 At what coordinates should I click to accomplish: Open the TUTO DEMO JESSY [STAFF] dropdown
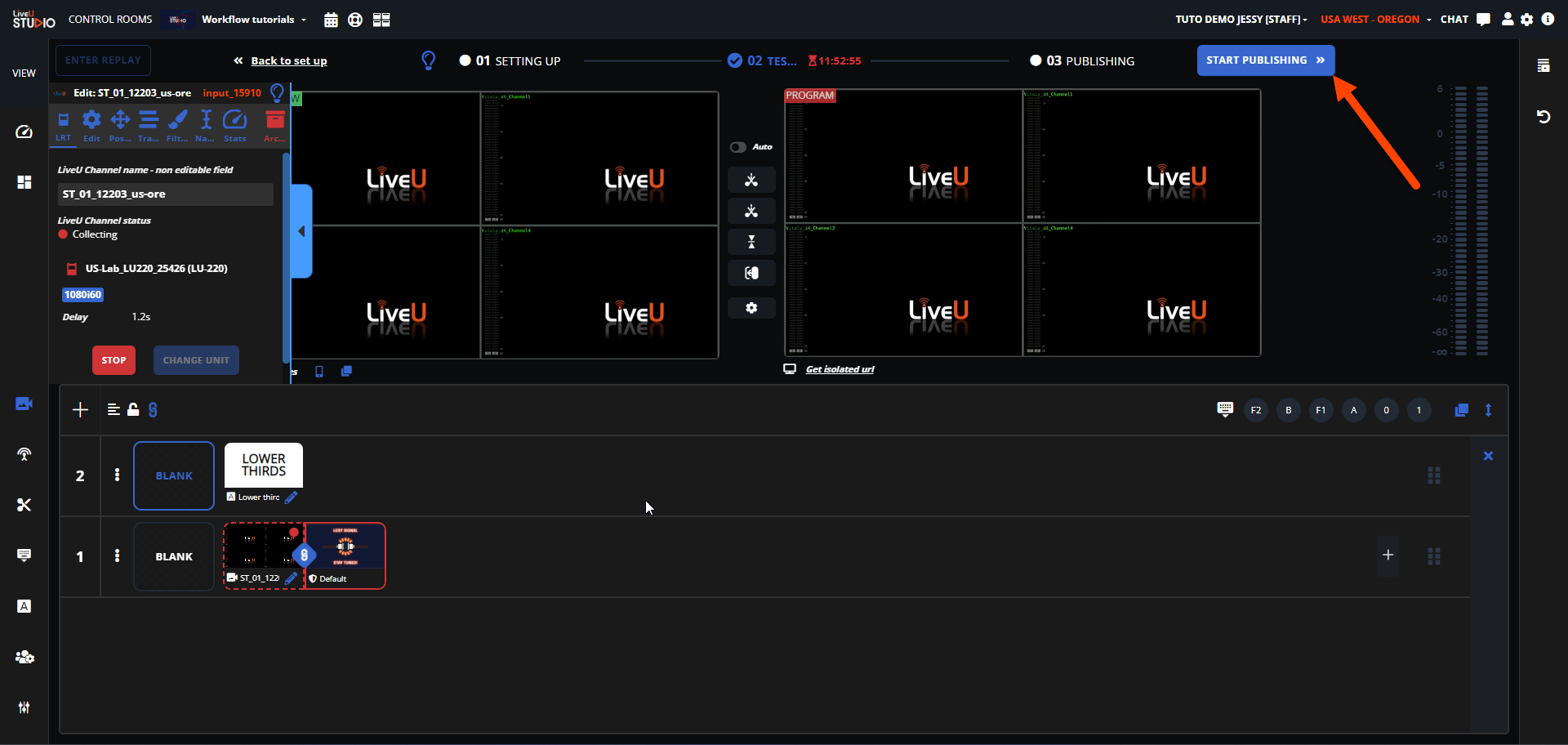click(x=1241, y=20)
